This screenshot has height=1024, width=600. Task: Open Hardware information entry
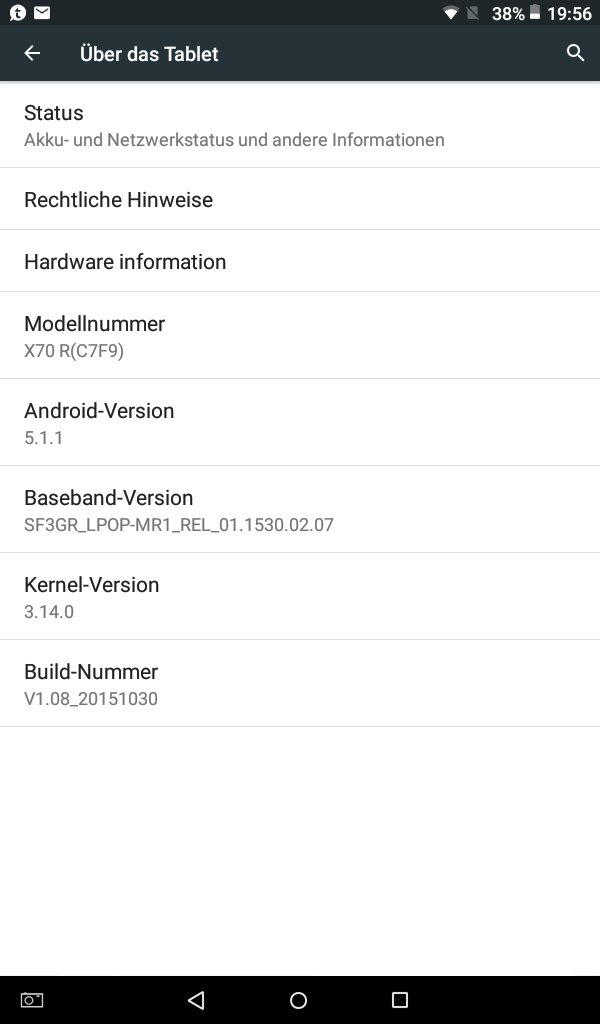pyautogui.click(x=300, y=261)
